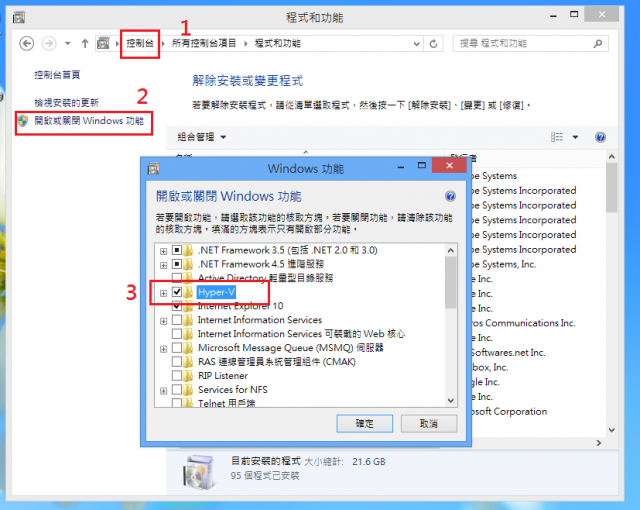The height and width of the screenshot is (510, 640).
Task: Refresh the address bar location
Action: tap(433, 43)
